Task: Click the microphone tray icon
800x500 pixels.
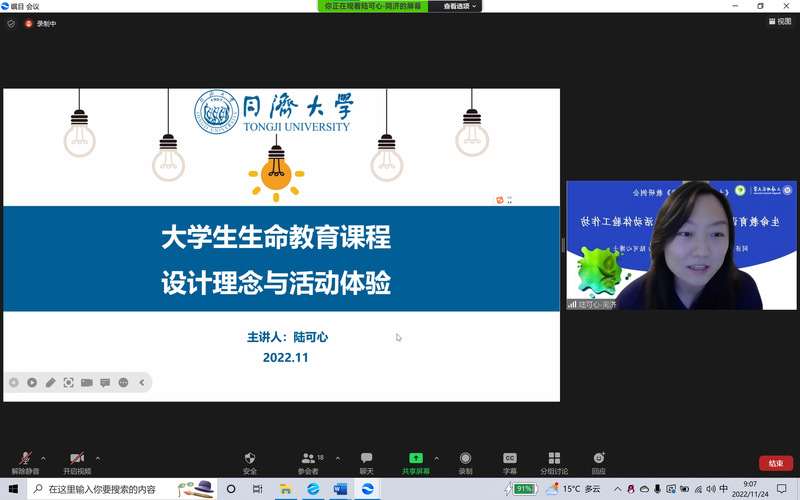Action: [658, 489]
